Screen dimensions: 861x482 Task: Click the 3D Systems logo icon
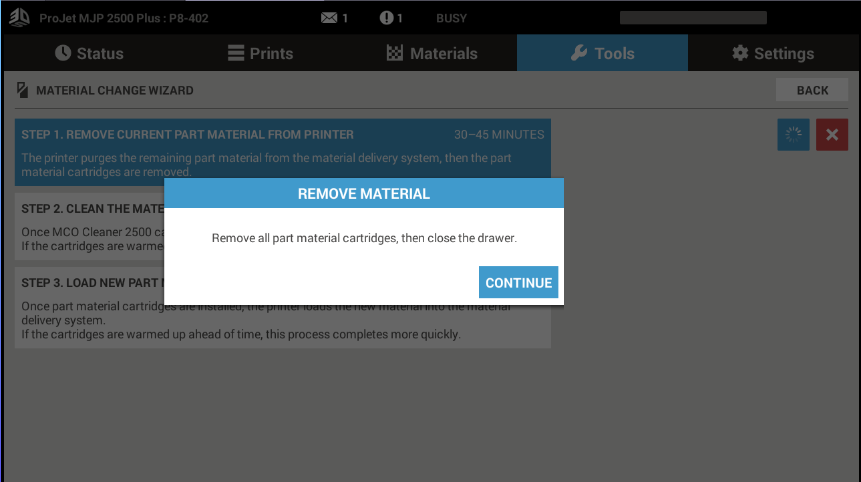click(x=20, y=18)
